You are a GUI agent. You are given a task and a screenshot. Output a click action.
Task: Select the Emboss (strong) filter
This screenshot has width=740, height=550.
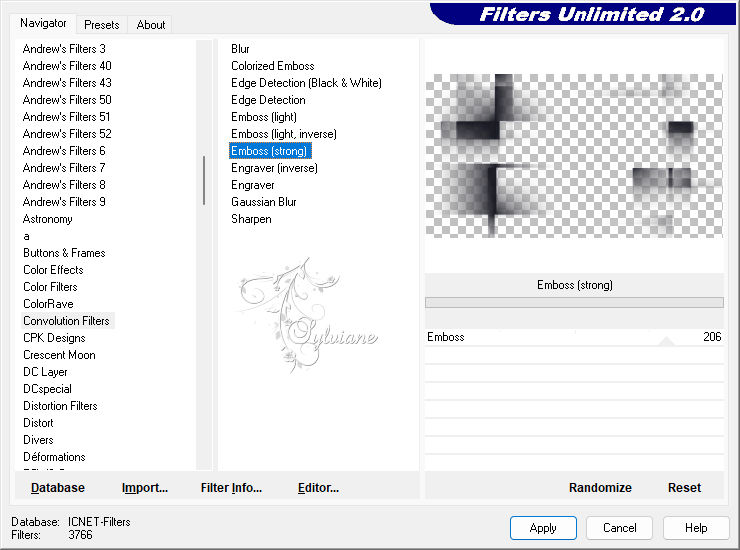(x=270, y=151)
